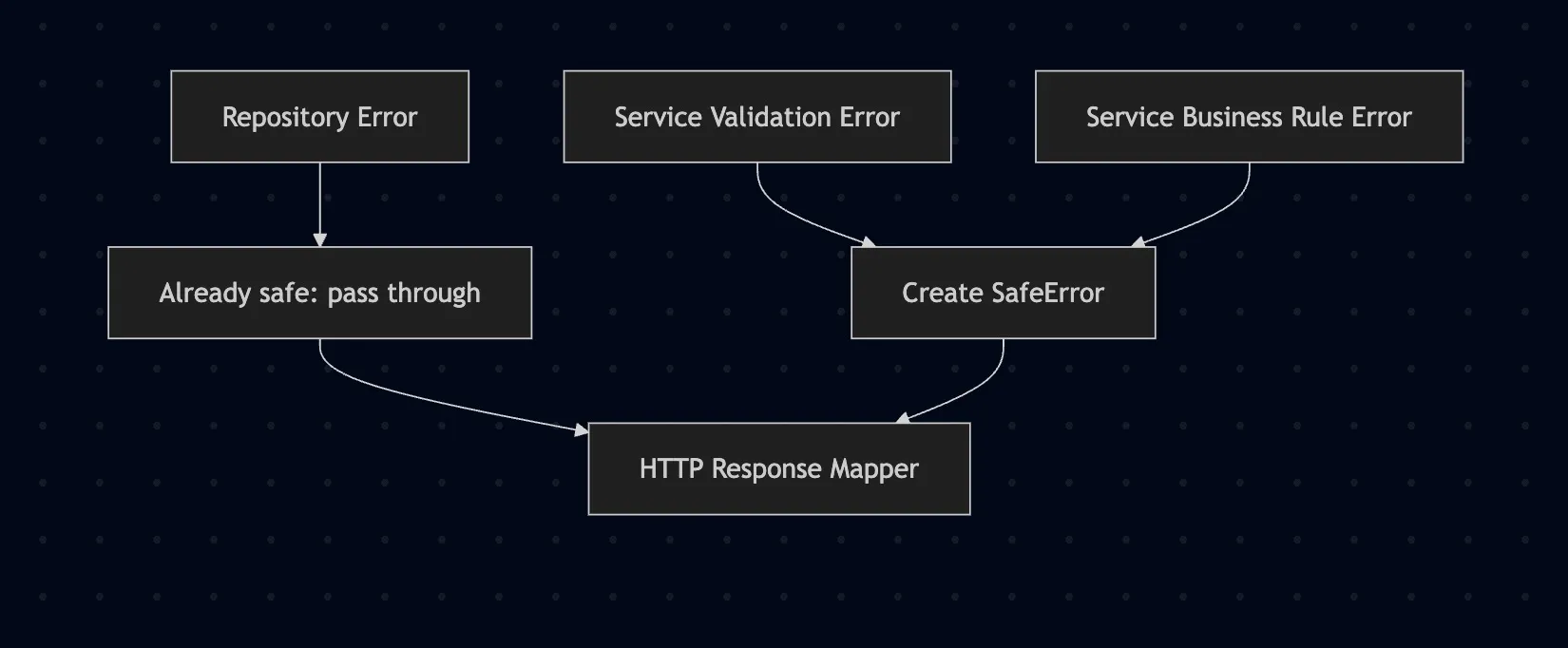Click arrowhead at top-right of Create SafeError
This screenshot has width=1568, height=648.
(x=1138, y=243)
